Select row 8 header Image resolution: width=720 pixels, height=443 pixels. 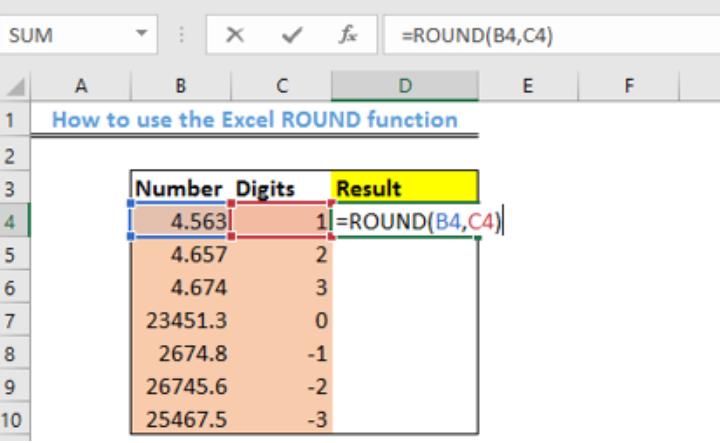[15, 354]
